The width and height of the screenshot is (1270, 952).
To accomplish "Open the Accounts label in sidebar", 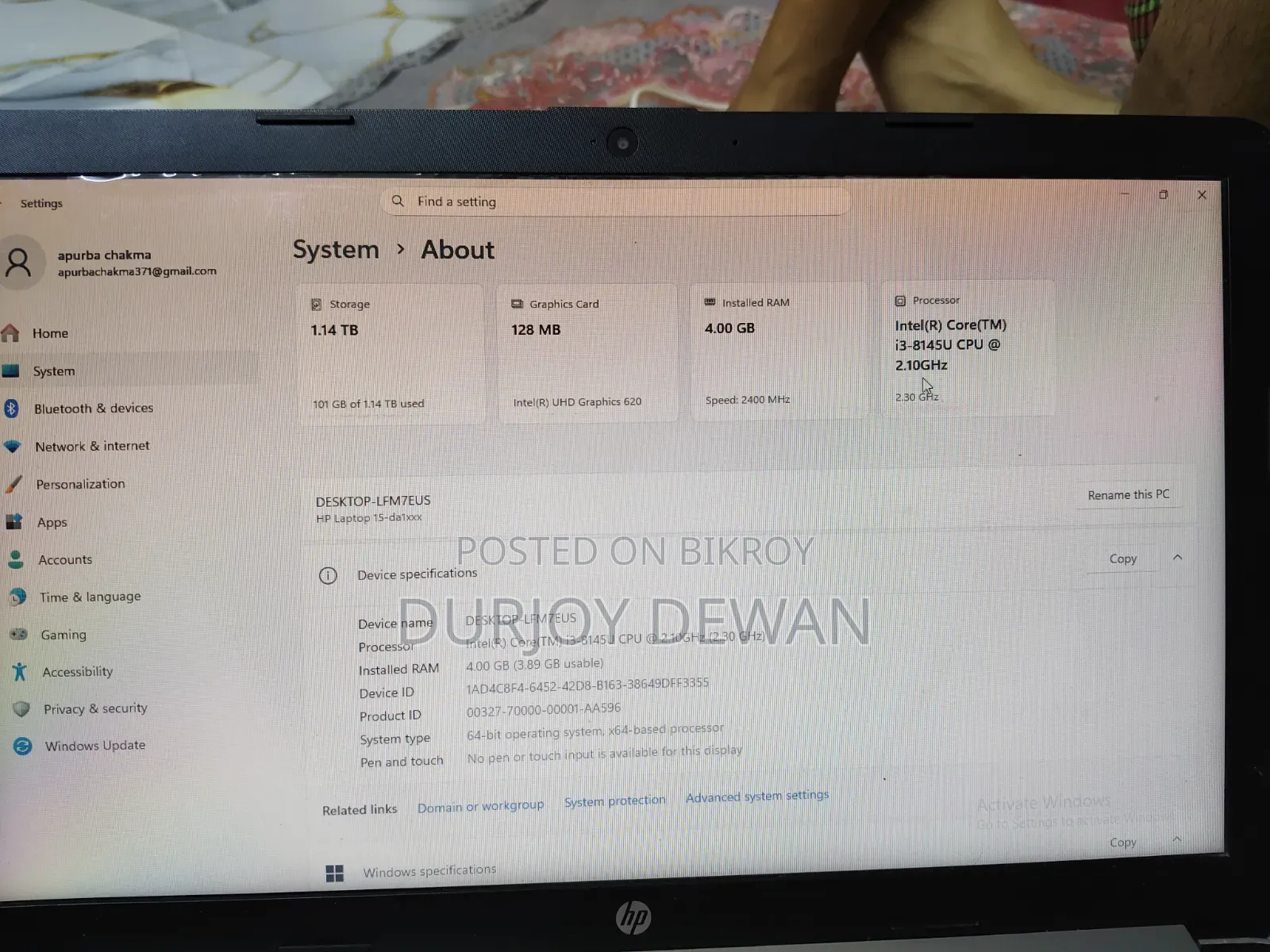I will tap(65, 559).
